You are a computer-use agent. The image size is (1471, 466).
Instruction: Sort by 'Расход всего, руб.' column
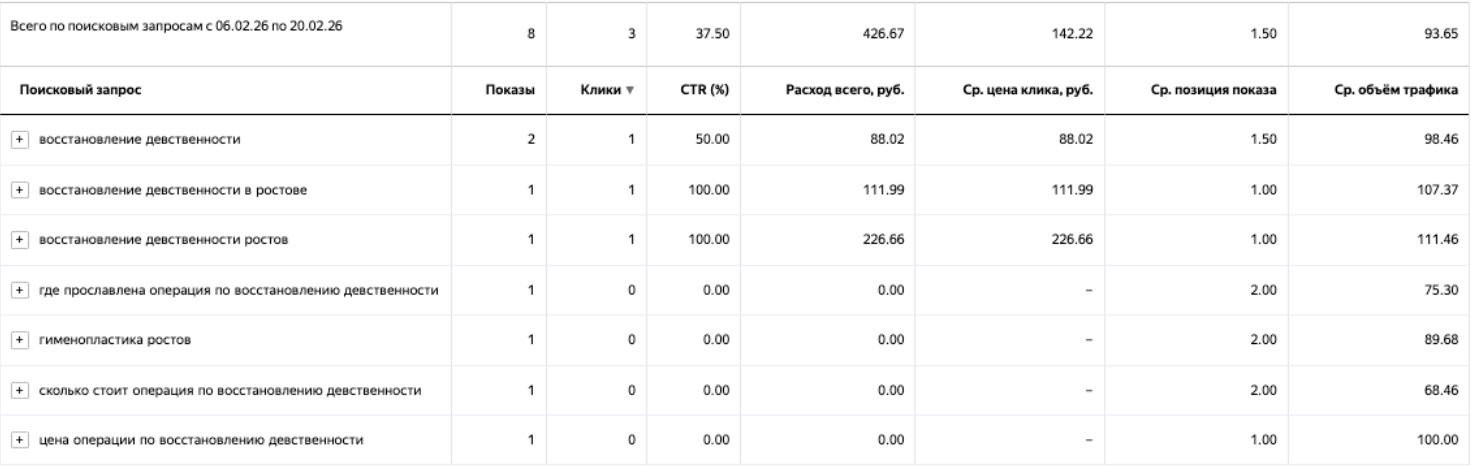(x=848, y=90)
